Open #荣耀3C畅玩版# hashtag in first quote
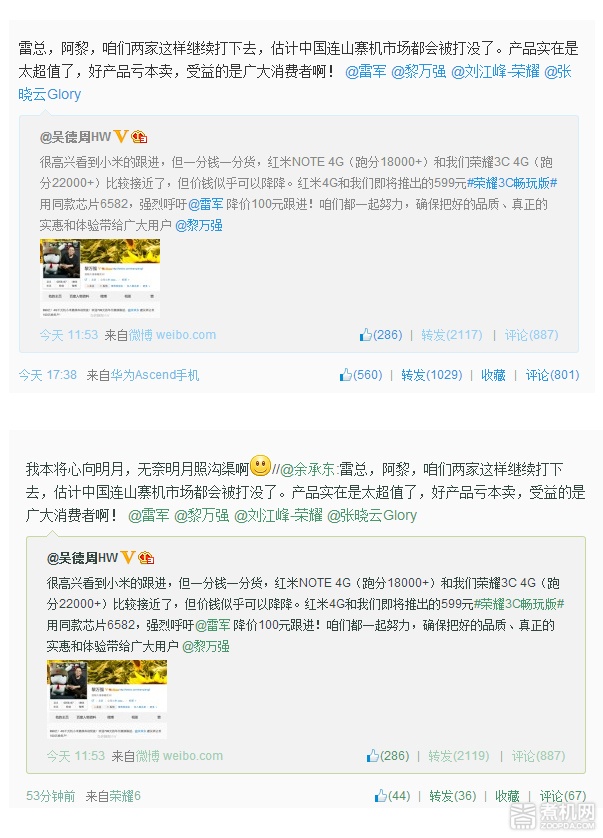 (x=512, y=183)
